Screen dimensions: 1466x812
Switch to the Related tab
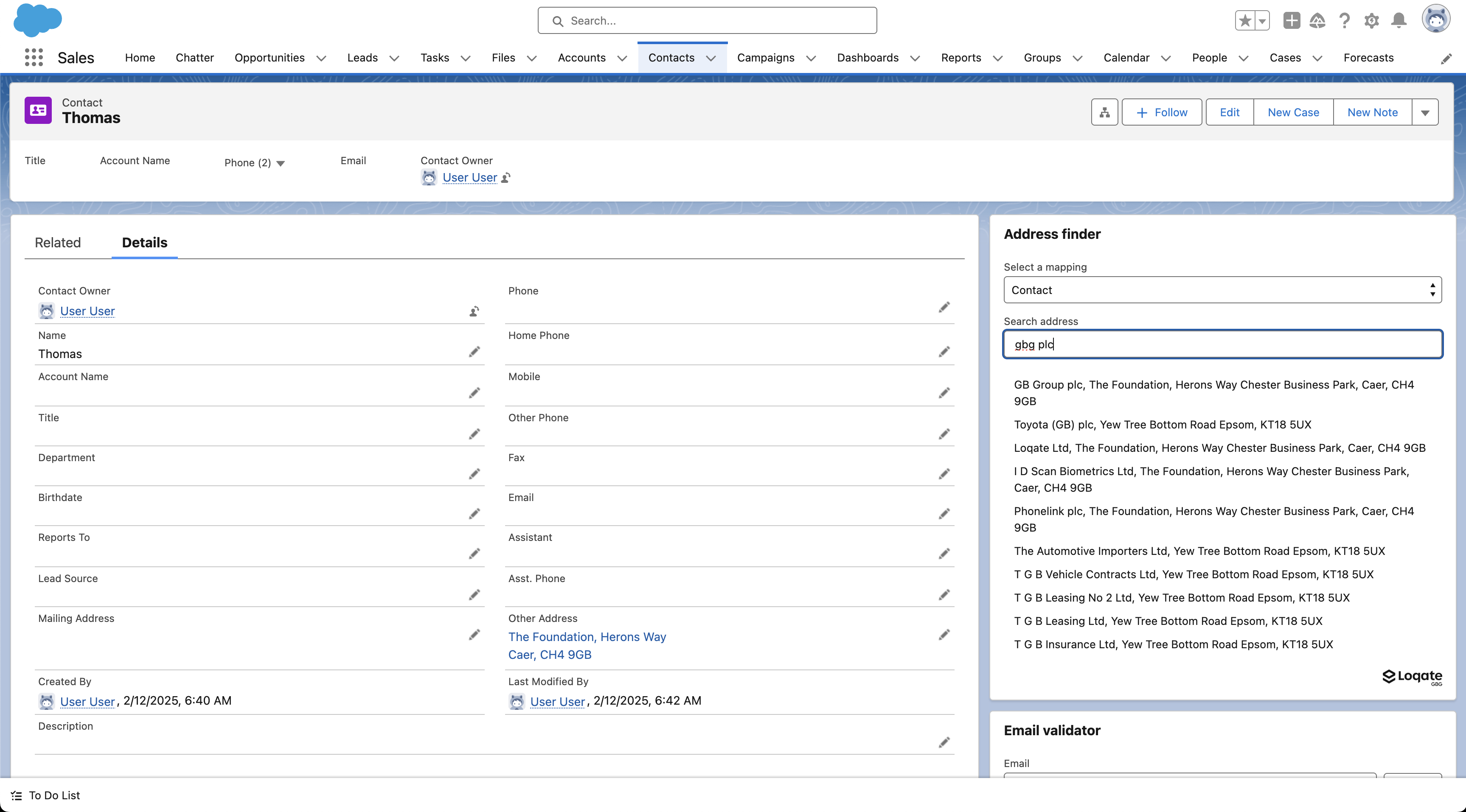(x=57, y=242)
